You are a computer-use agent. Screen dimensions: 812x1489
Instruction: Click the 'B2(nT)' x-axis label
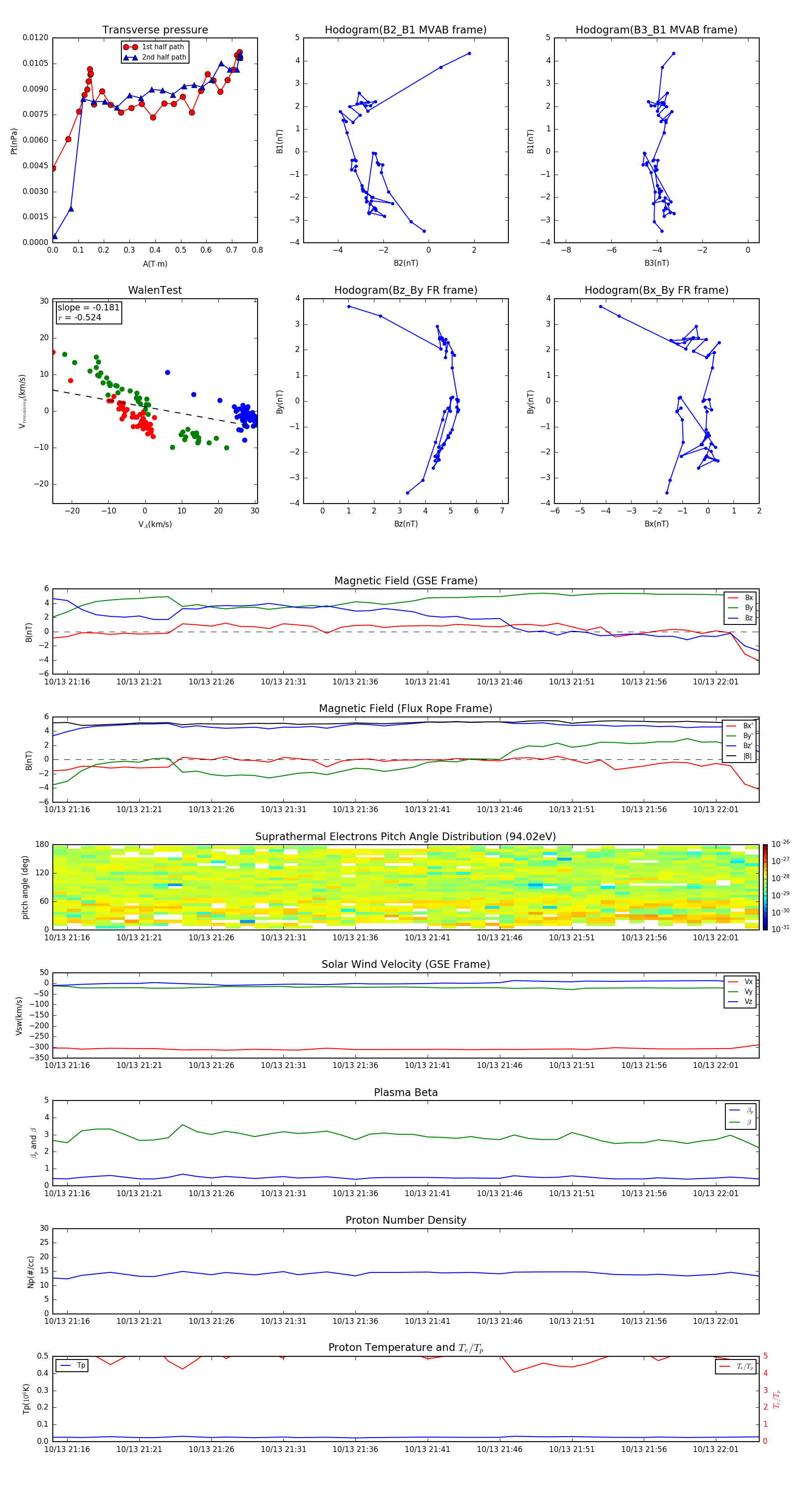(x=406, y=263)
